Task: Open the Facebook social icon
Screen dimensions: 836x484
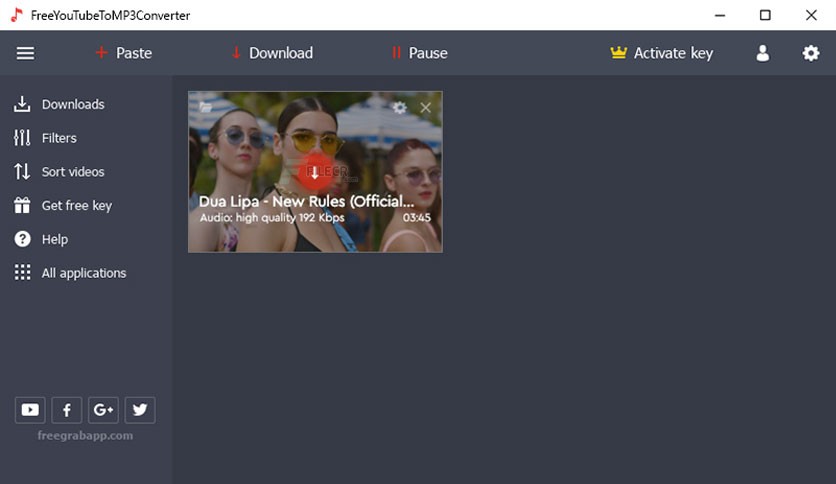Action: (x=67, y=410)
